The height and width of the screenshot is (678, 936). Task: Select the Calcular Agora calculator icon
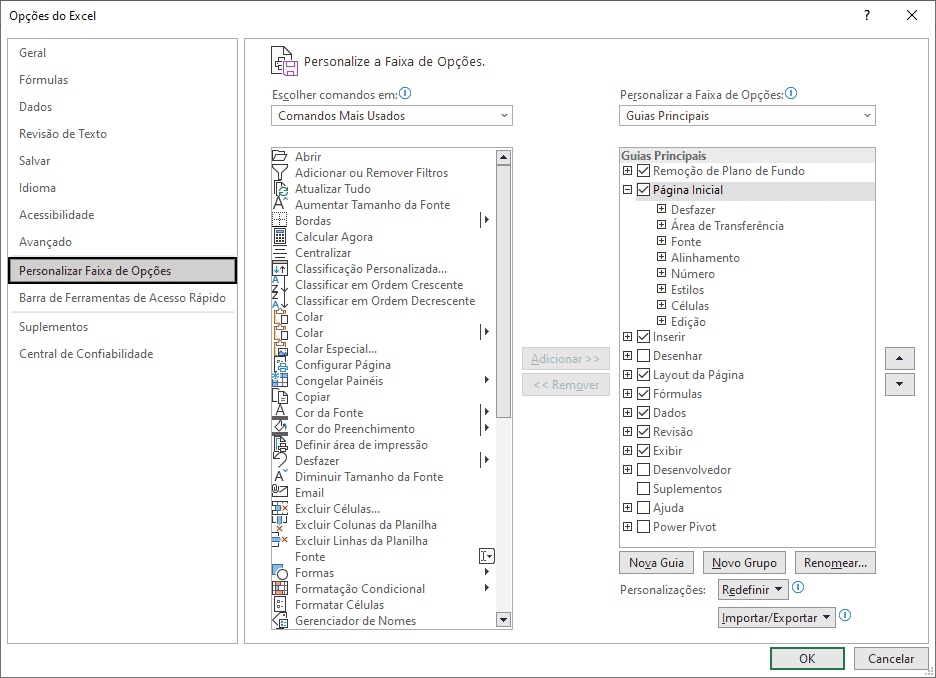pos(279,236)
